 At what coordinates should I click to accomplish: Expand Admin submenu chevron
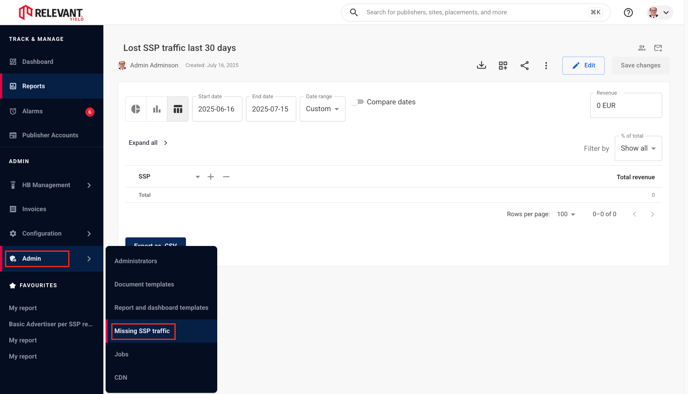tap(89, 258)
